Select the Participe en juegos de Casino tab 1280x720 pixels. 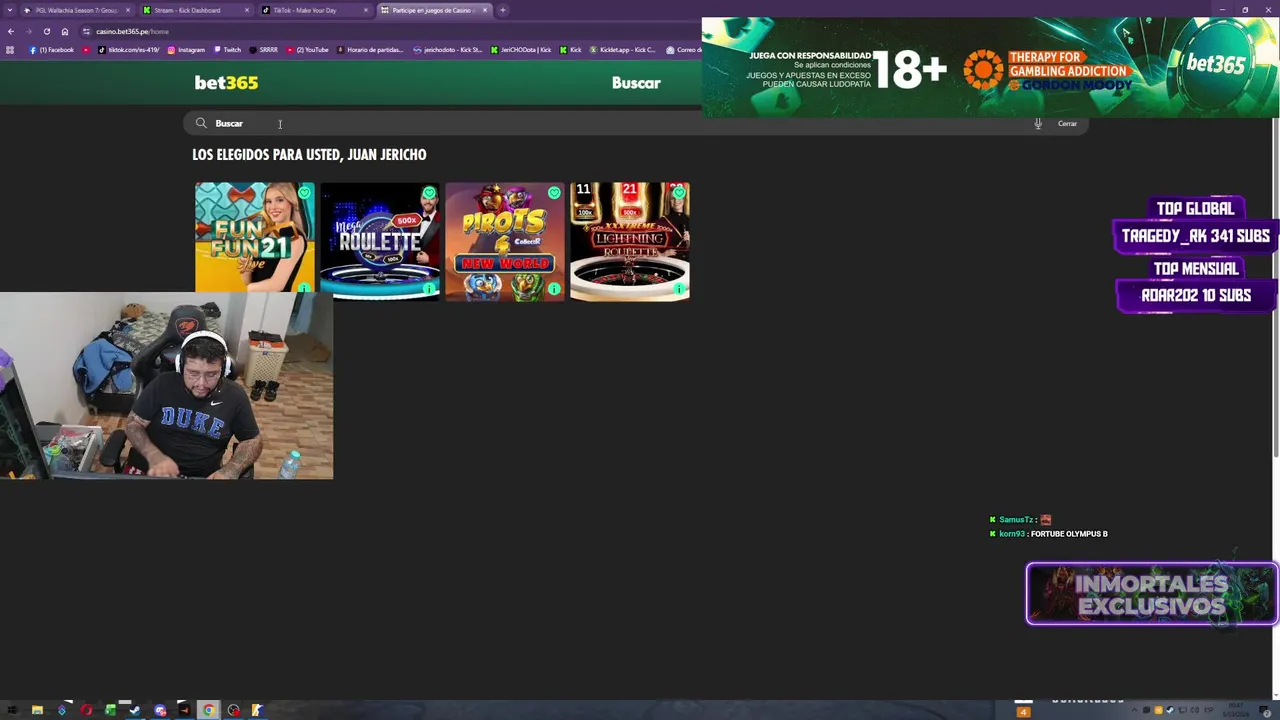click(433, 10)
